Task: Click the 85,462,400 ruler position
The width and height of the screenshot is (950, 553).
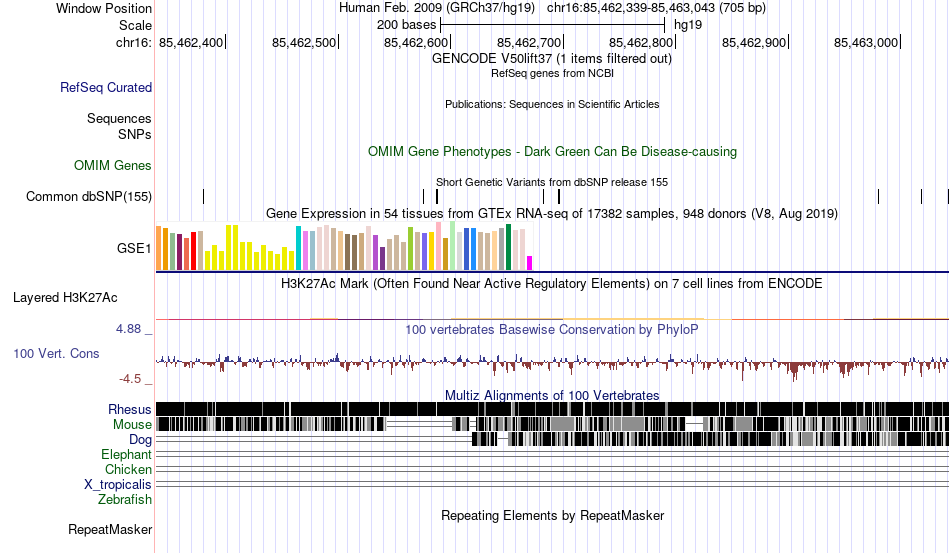Action: [x=191, y=42]
